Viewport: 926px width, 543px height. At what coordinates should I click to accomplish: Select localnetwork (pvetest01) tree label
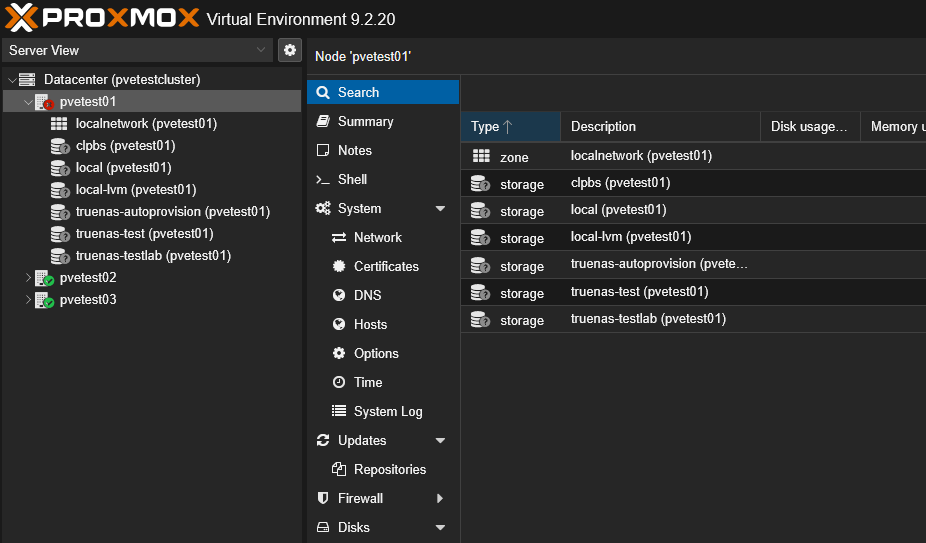pos(146,123)
